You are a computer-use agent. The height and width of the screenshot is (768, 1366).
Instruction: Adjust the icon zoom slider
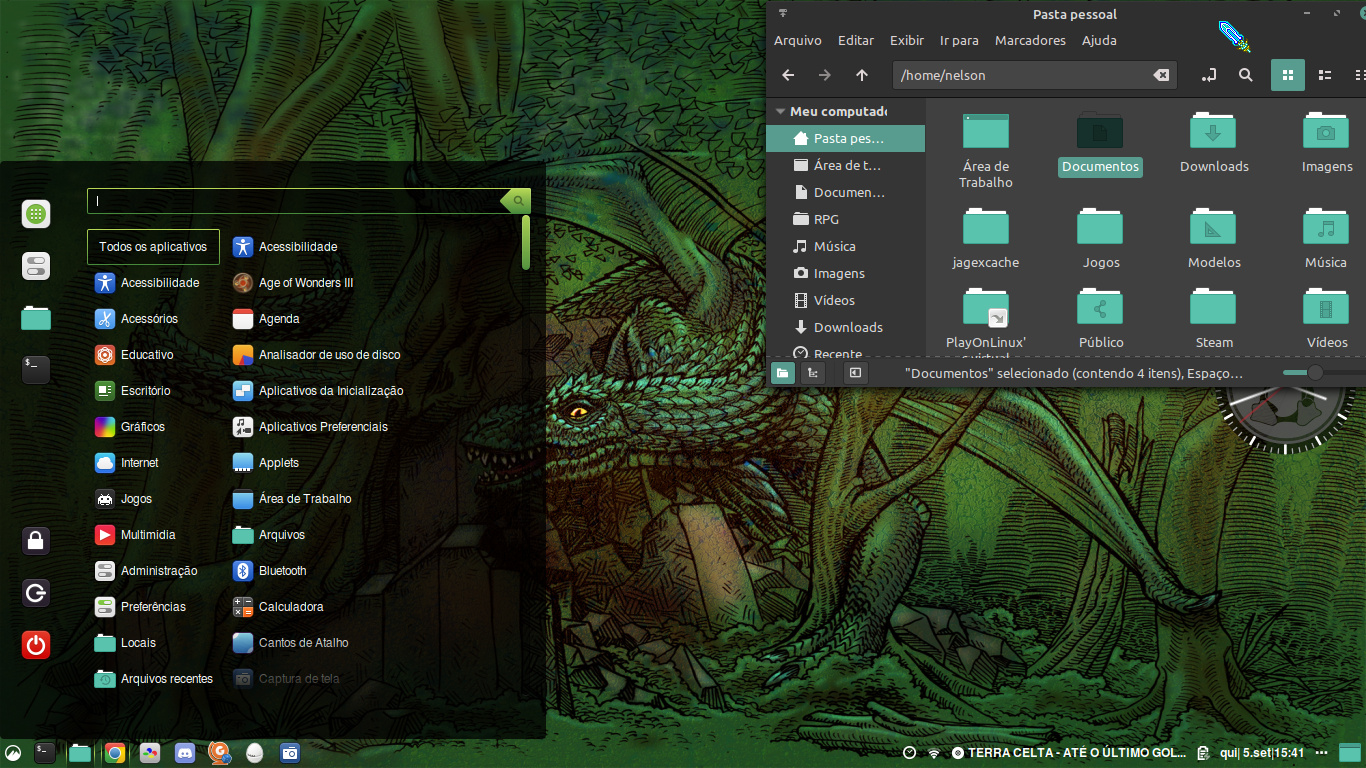(x=1315, y=373)
